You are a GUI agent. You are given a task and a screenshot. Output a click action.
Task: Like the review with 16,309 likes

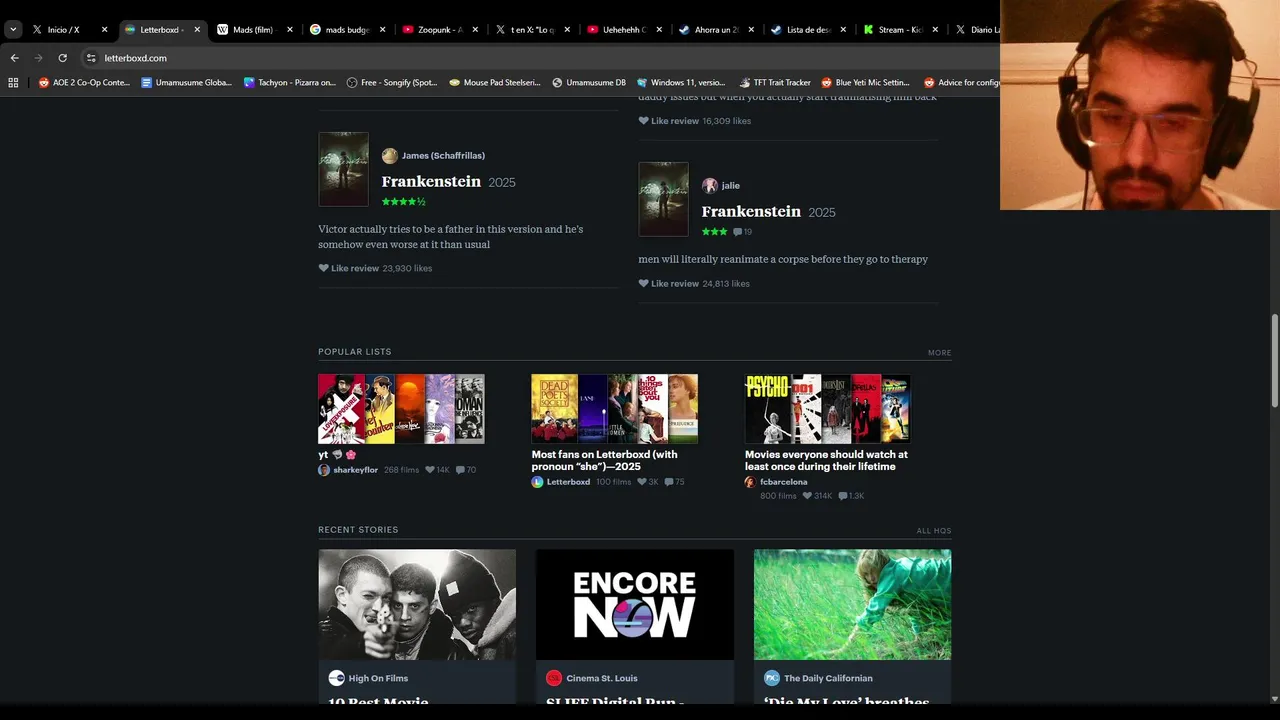click(x=668, y=121)
